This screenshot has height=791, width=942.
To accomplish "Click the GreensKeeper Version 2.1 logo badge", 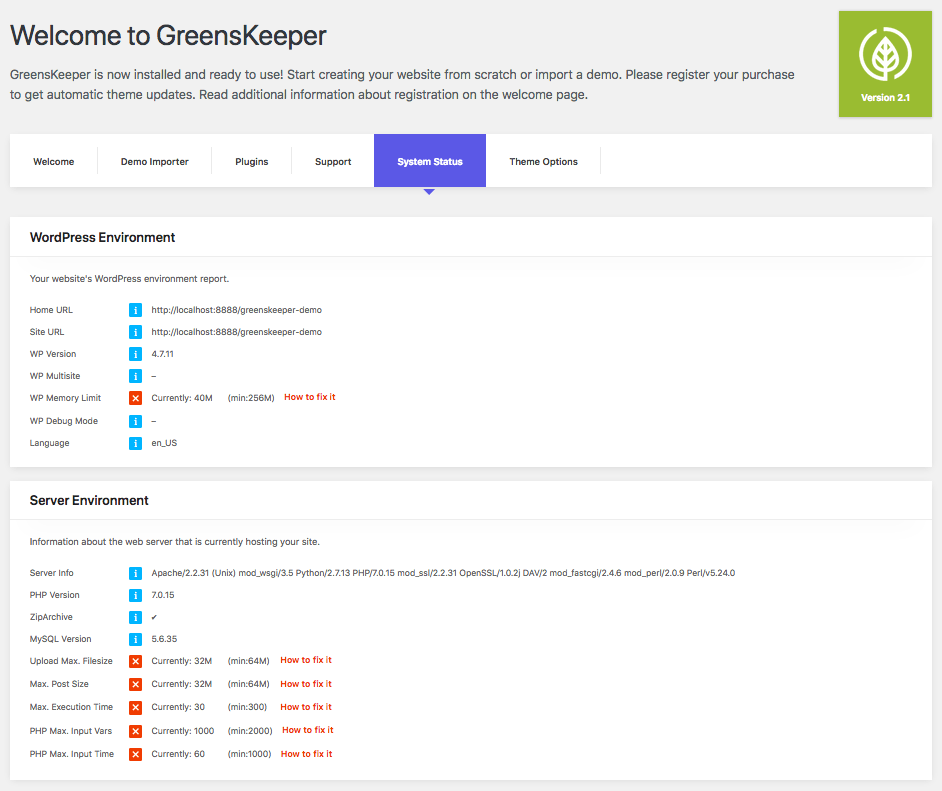I will (x=885, y=64).
